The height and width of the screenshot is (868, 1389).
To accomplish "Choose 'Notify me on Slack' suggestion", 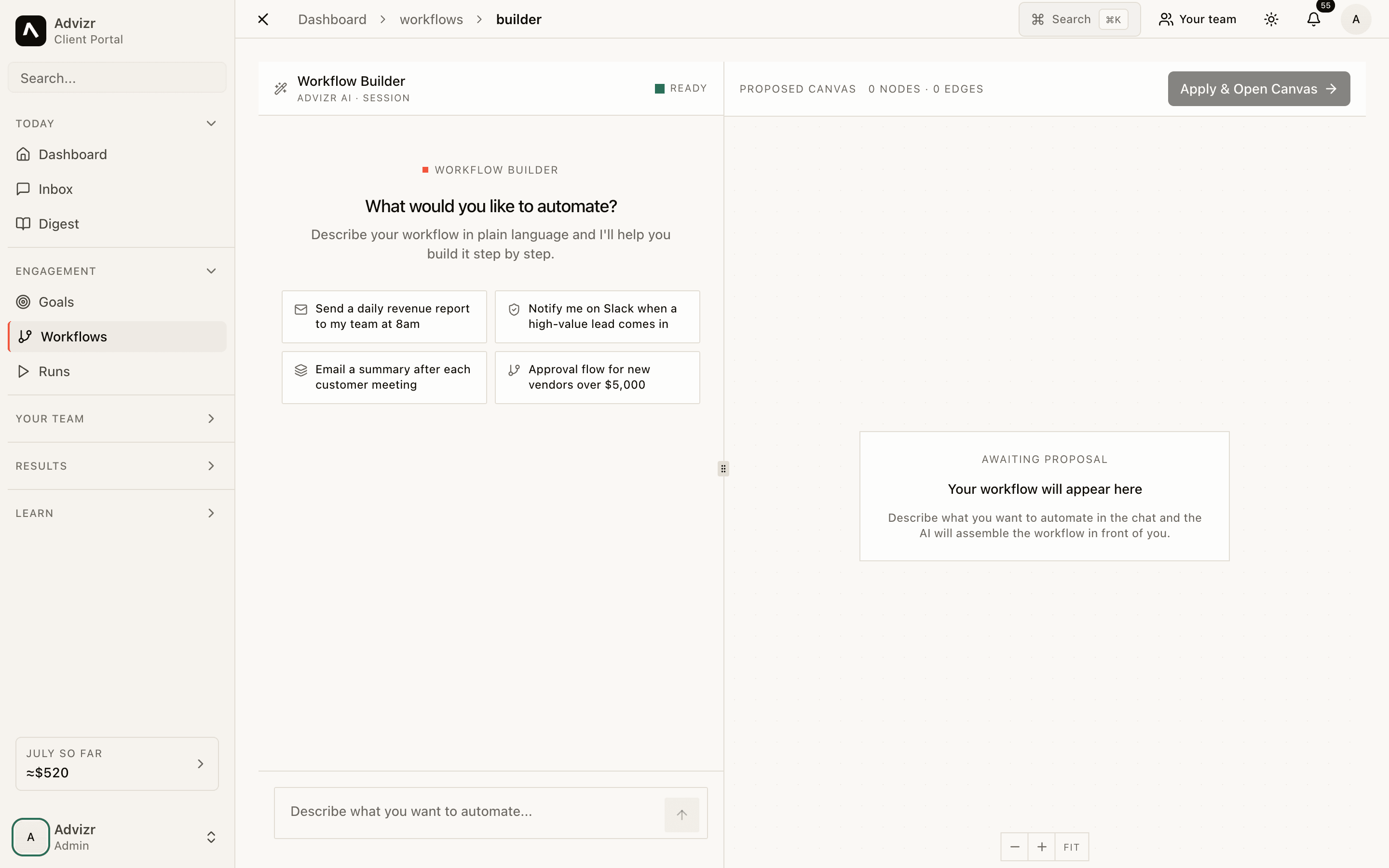I will coord(598,316).
